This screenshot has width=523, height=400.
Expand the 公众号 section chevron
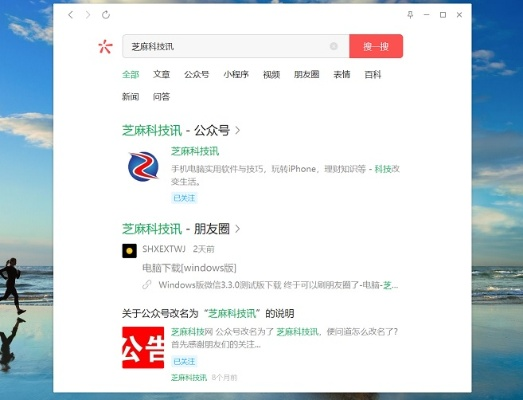pos(237,130)
